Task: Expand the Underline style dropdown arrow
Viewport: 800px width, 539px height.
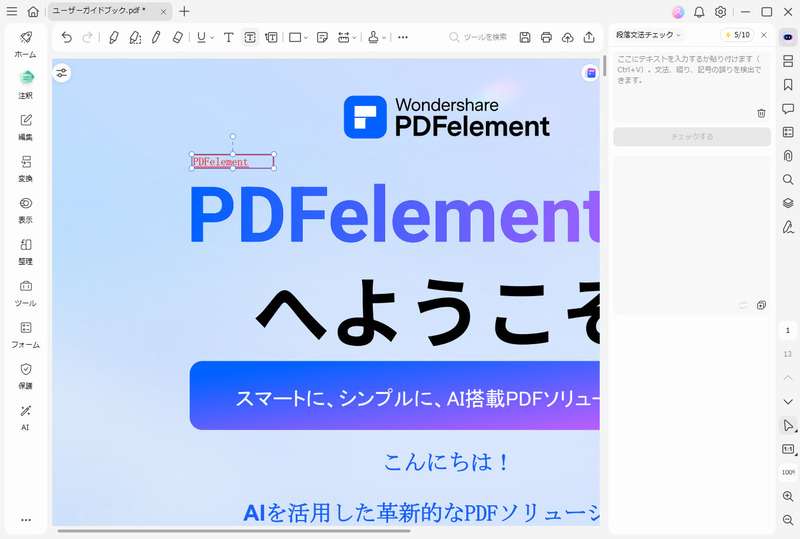Action: [x=212, y=37]
